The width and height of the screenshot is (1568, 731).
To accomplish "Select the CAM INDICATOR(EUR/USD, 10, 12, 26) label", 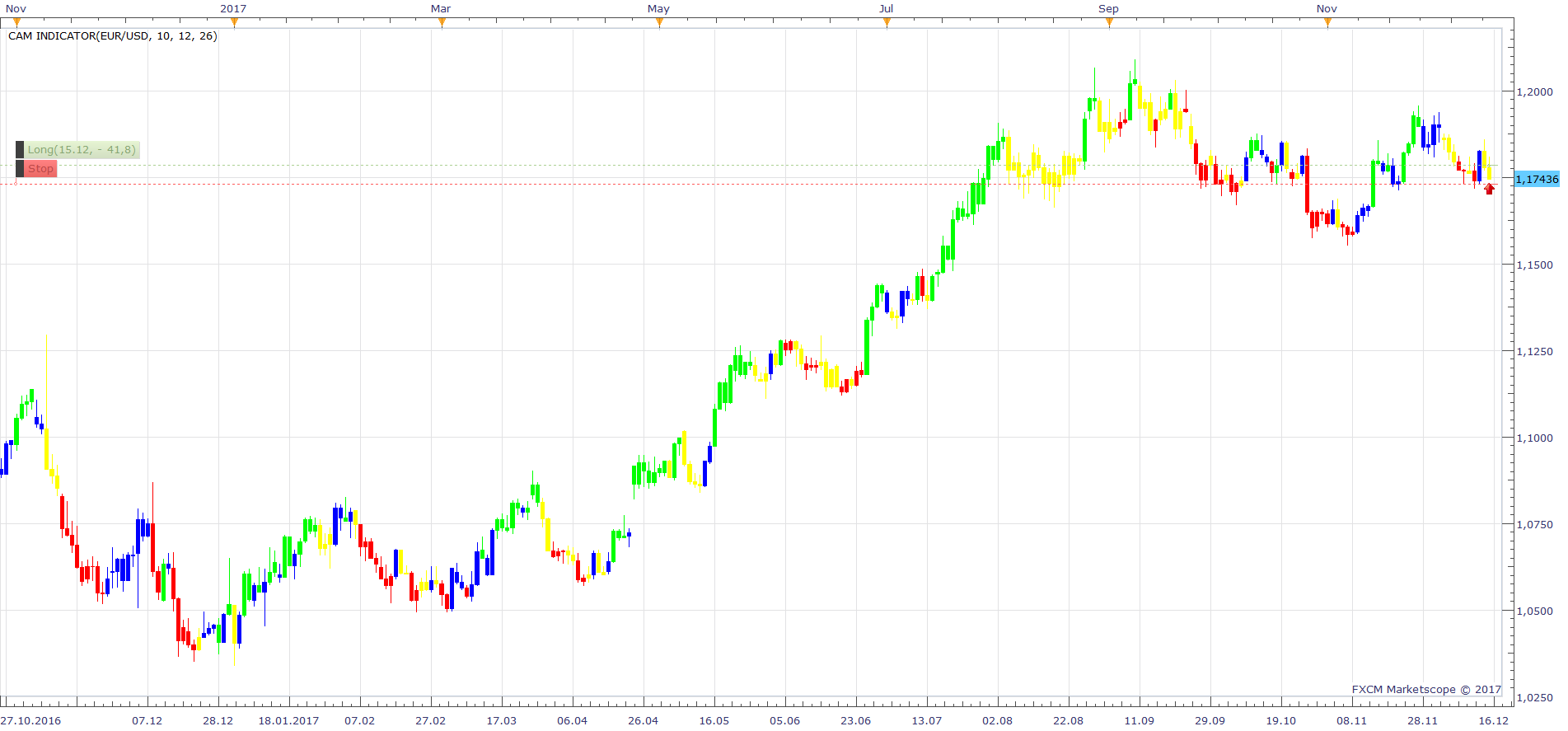I will (x=113, y=36).
